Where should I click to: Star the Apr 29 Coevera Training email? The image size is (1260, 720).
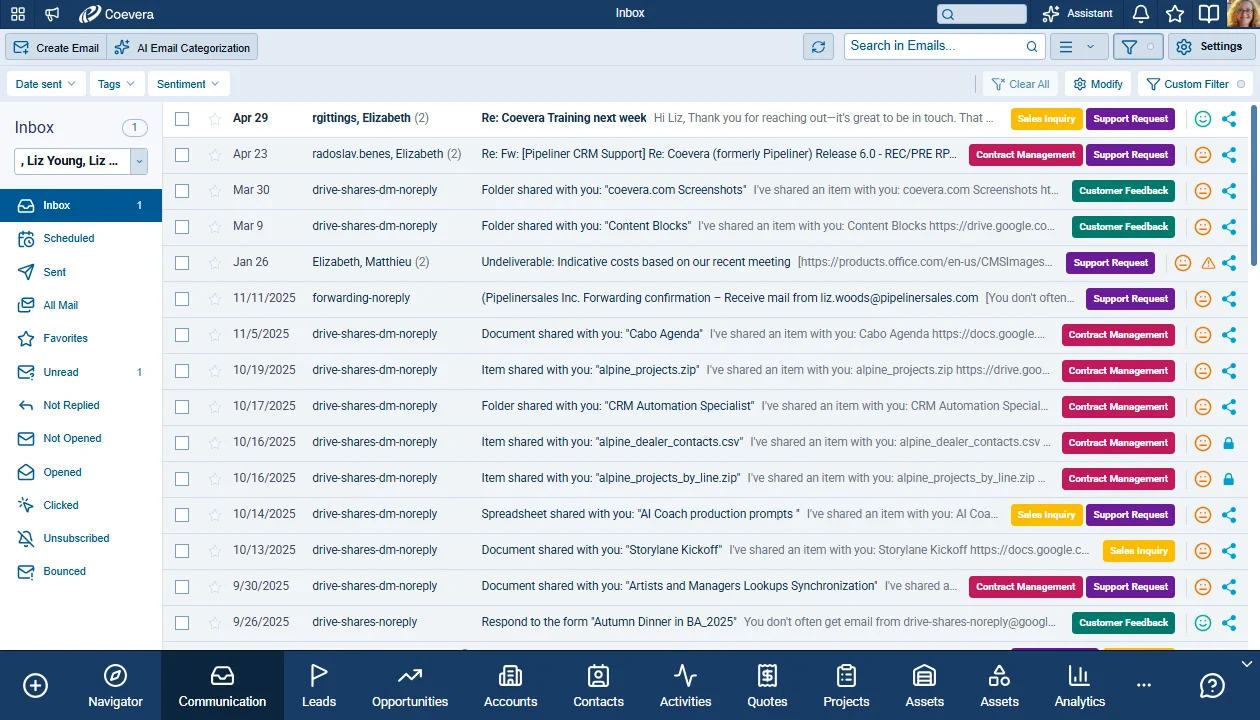tap(215, 119)
